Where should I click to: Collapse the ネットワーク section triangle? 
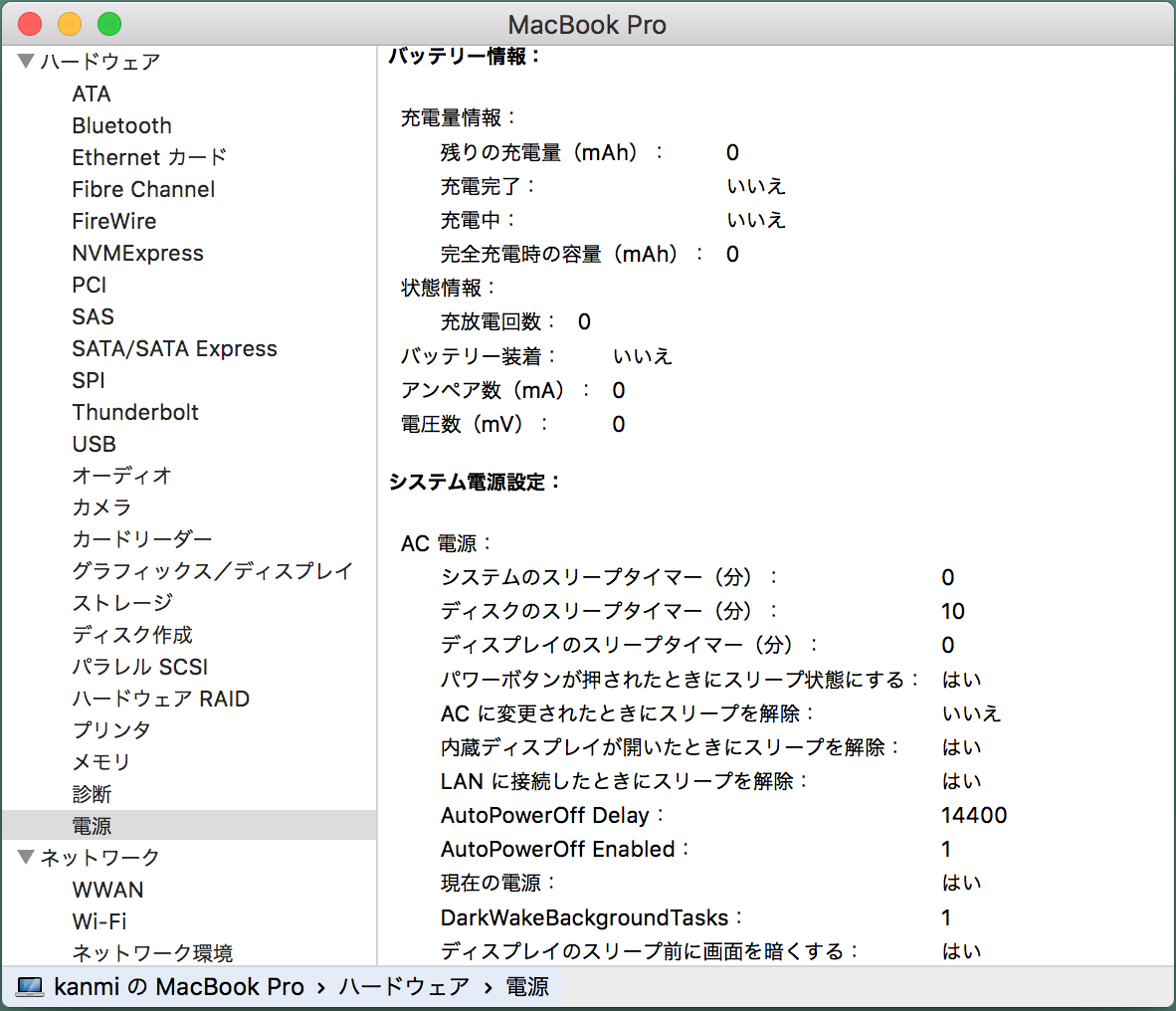tap(26, 857)
